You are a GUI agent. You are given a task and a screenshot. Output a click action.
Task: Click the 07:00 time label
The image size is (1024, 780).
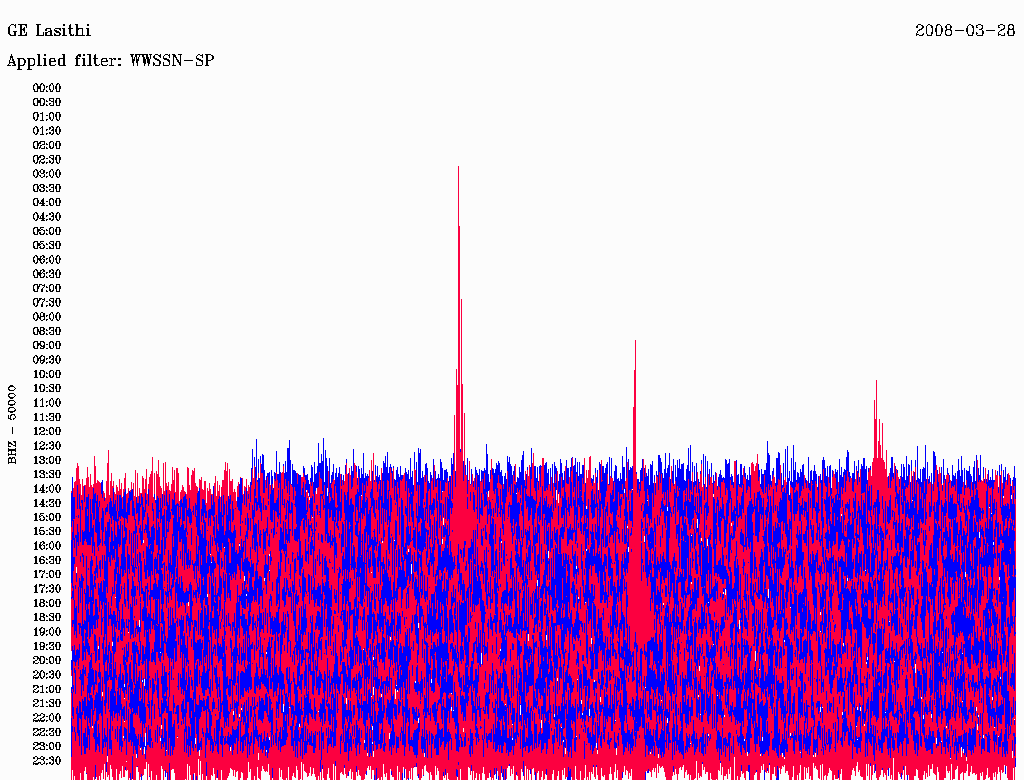click(x=47, y=289)
